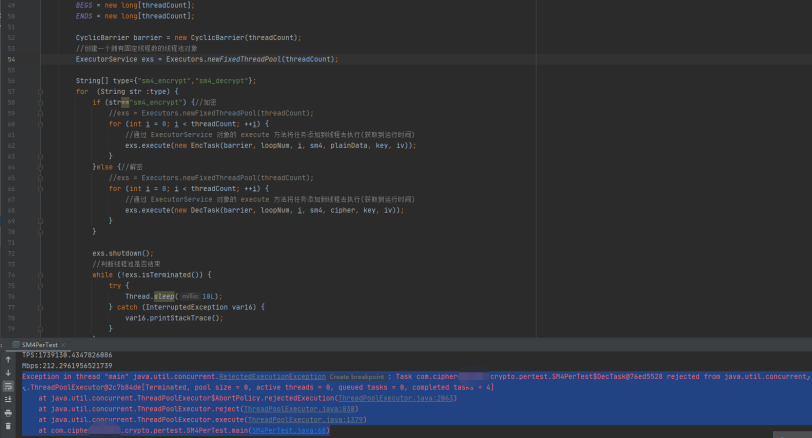Close the SM4PerTest run tab
Viewport: 812px width, 438px height.
click(63, 345)
